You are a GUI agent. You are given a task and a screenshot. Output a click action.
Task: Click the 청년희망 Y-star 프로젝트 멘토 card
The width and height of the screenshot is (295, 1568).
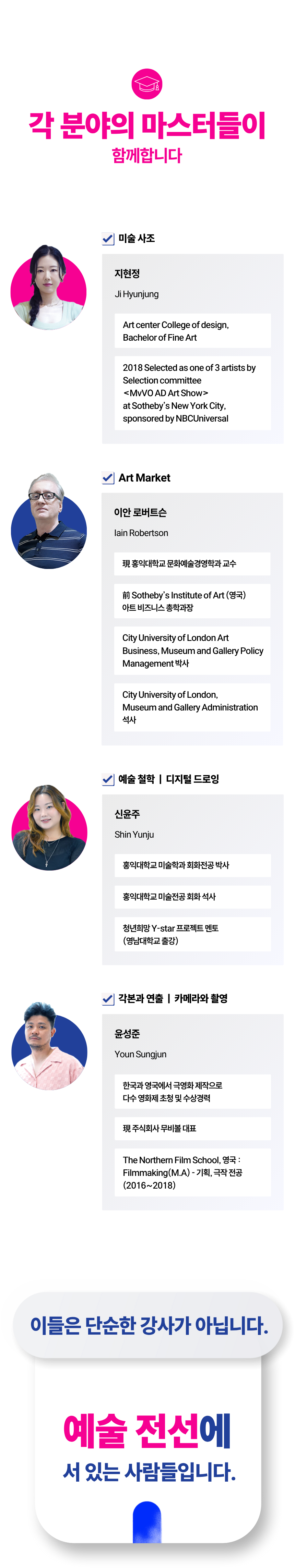[x=192, y=934]
